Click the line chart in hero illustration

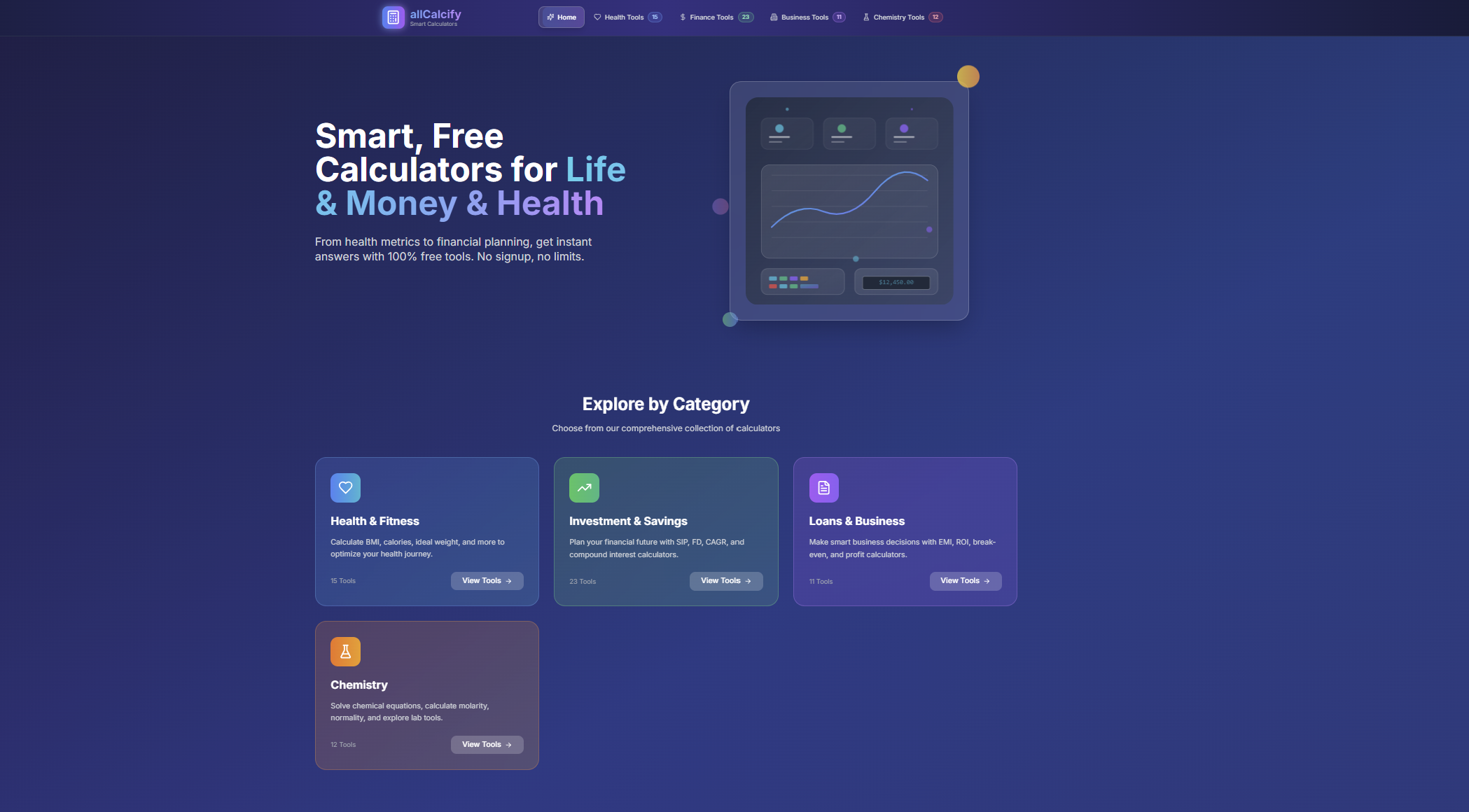pos(849,211)
